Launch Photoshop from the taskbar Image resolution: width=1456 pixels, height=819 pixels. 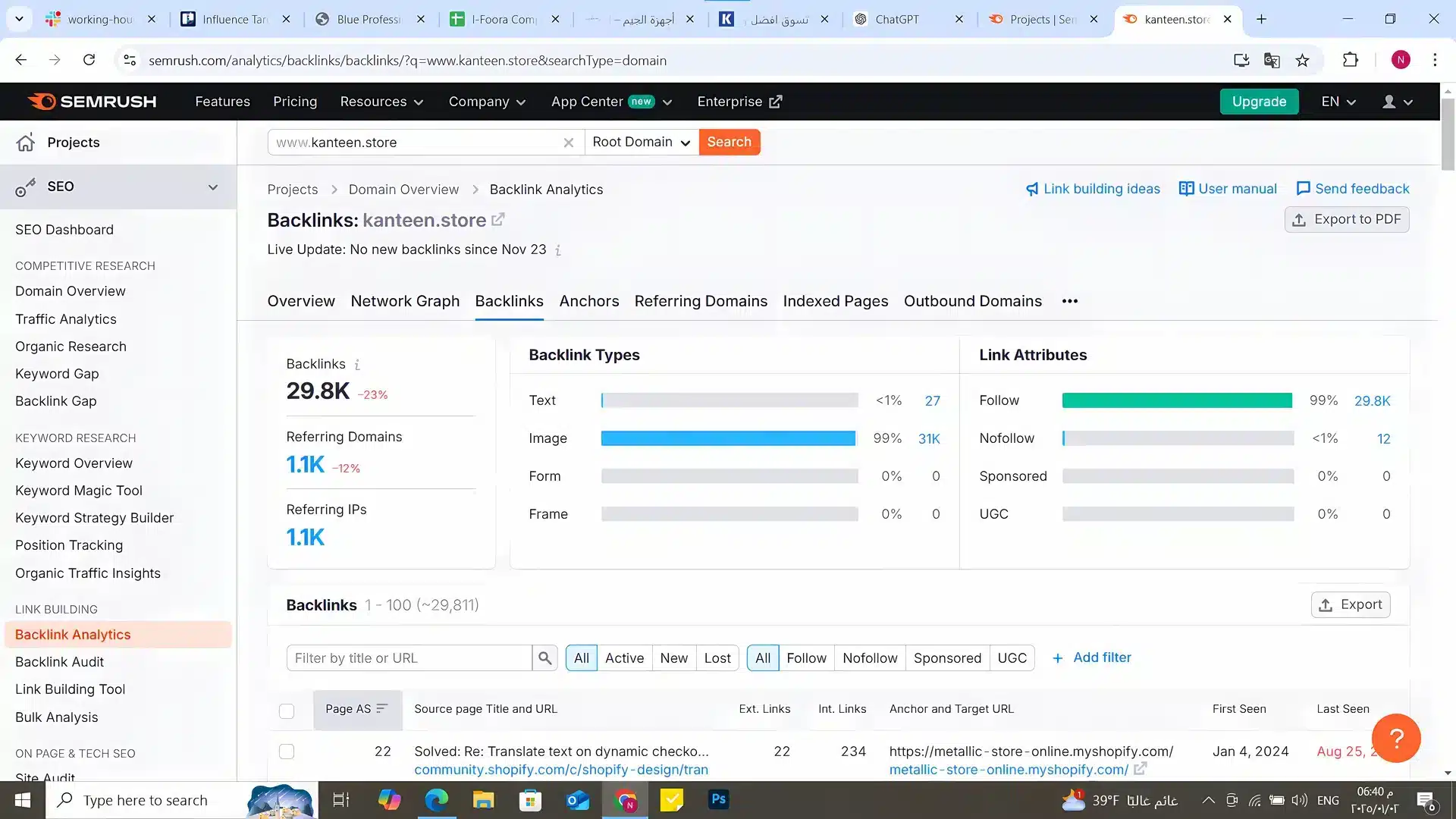click(x=717, y=799)
